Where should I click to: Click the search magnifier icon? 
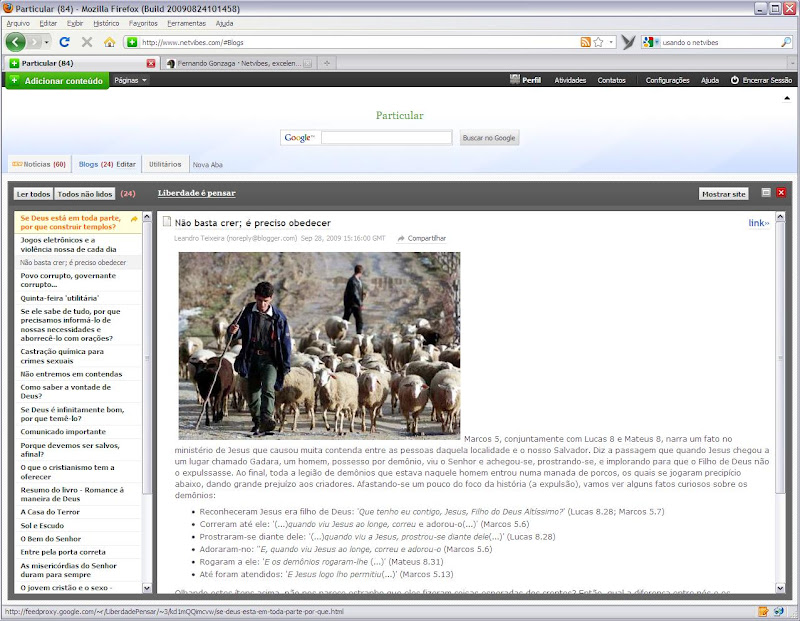point(786,42)
